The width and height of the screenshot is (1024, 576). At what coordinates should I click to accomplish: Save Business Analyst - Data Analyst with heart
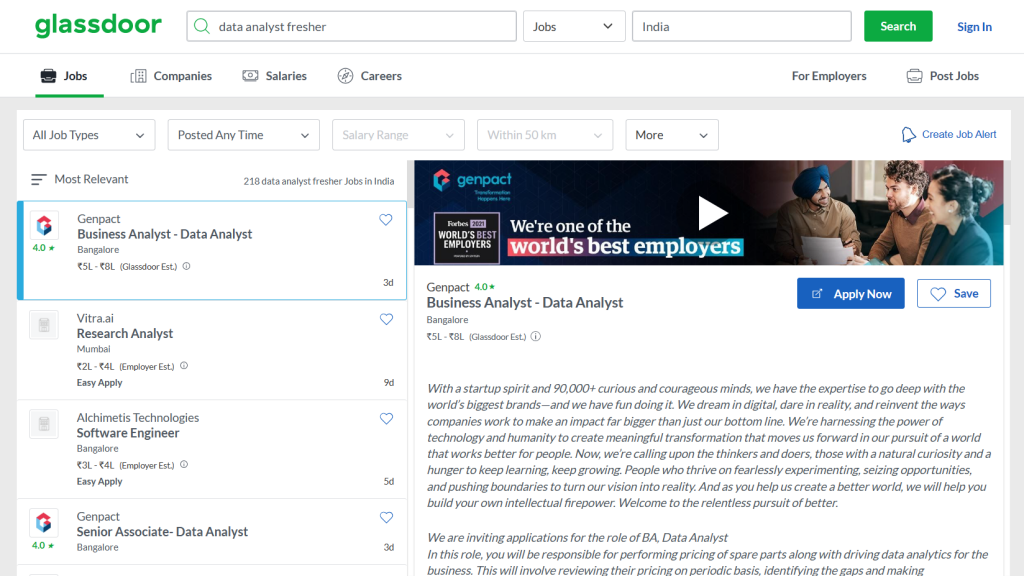(x=386, y=220)
